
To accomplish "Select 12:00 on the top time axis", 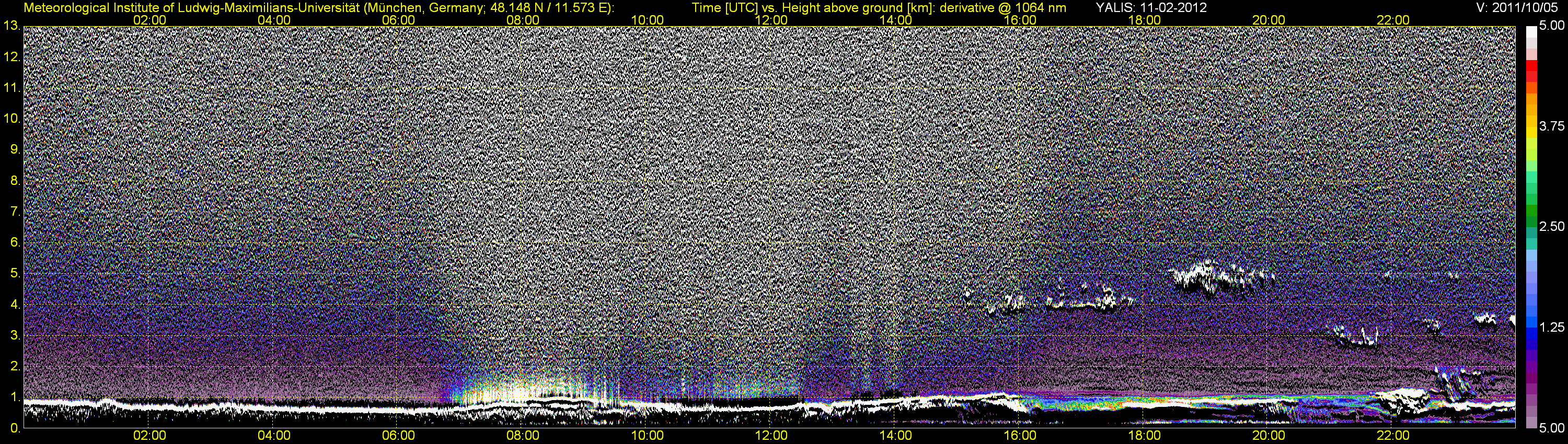I will click(771, 20).
